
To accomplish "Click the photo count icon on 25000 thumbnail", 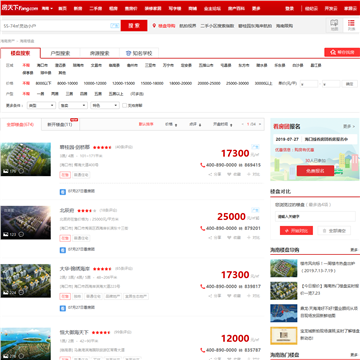I will pos(6,234).
